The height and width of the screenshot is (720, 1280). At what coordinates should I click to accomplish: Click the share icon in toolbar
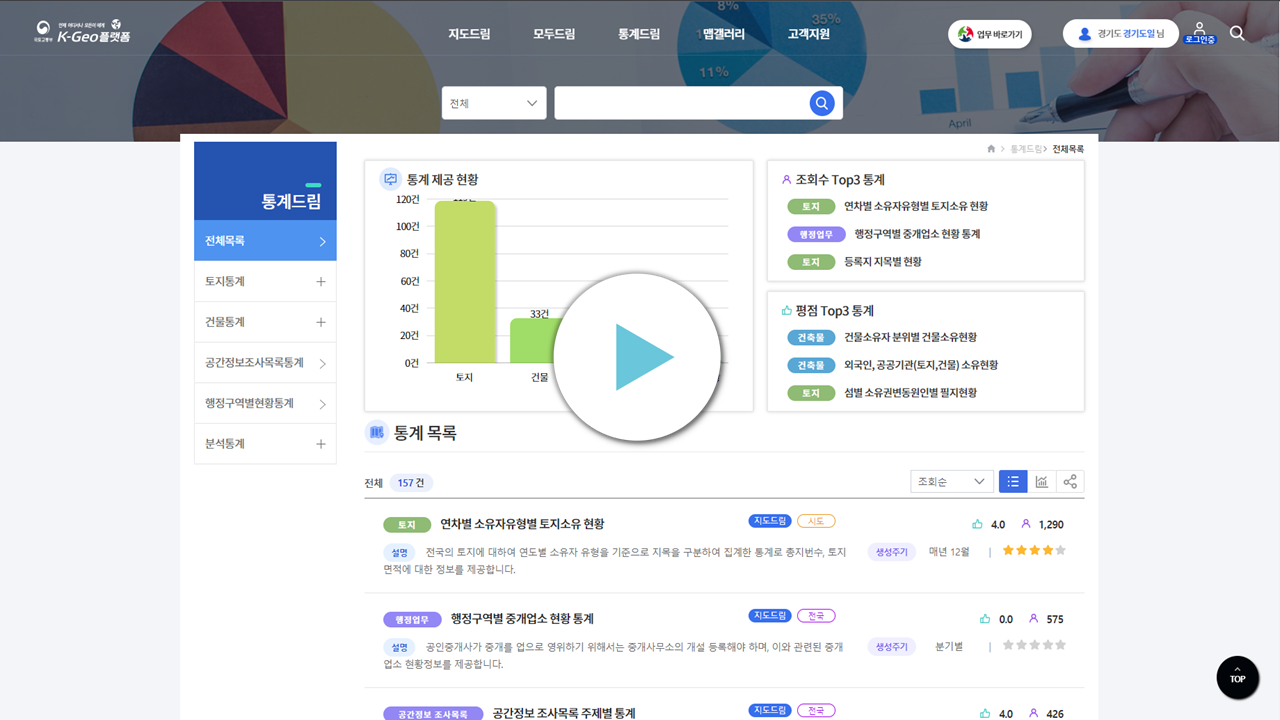tap(1070, 482)
